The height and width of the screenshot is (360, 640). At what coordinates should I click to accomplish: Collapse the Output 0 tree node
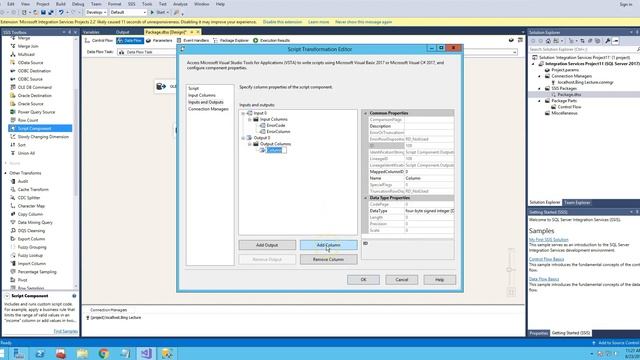pyautogui.click(x=243, y=138)
